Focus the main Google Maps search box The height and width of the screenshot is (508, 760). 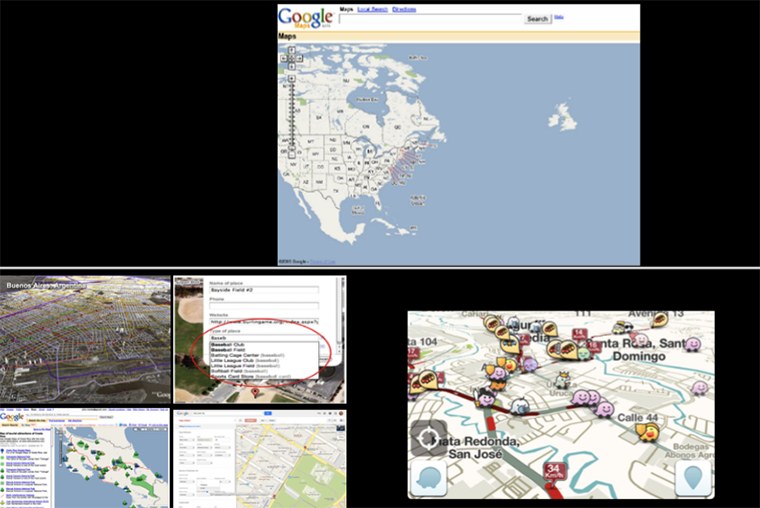(x=430, y=19)
